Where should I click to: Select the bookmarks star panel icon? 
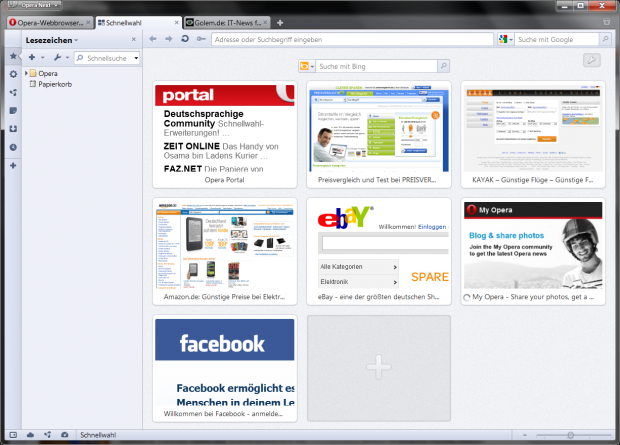[13, 56]
